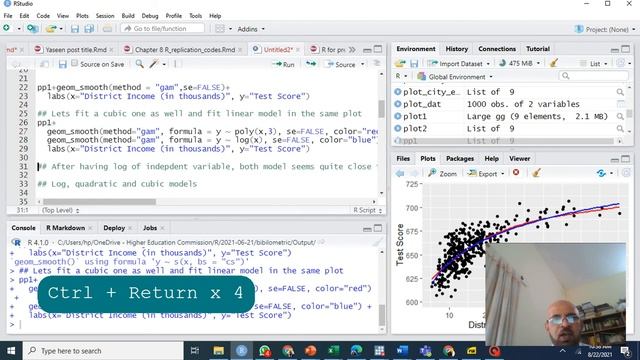The height and width of the screenshot is (360, 640).
Task: Save workspace icon in Environment pane
Action: [414, 63]
